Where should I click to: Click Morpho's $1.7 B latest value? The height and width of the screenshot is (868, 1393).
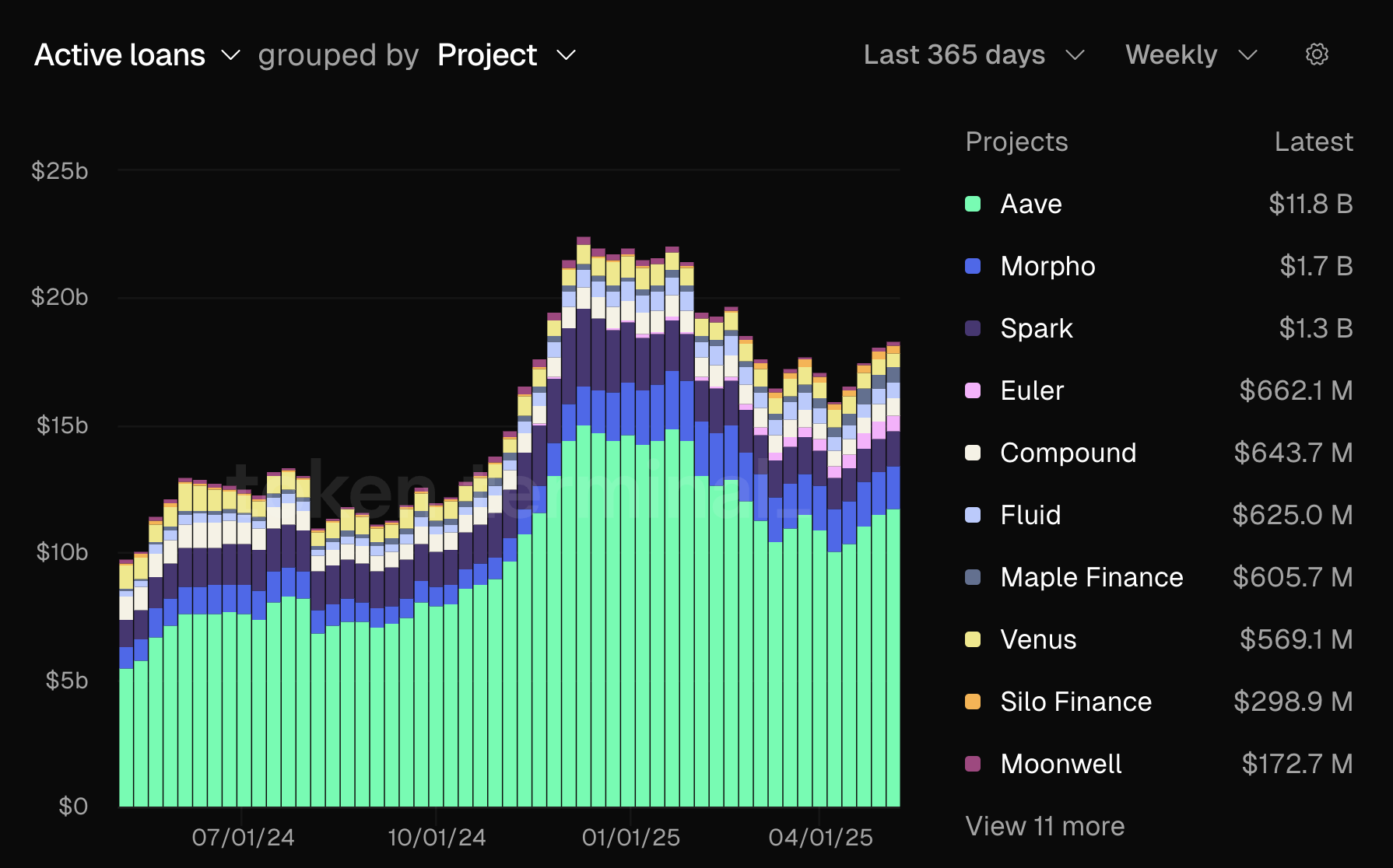(1316, 266)
